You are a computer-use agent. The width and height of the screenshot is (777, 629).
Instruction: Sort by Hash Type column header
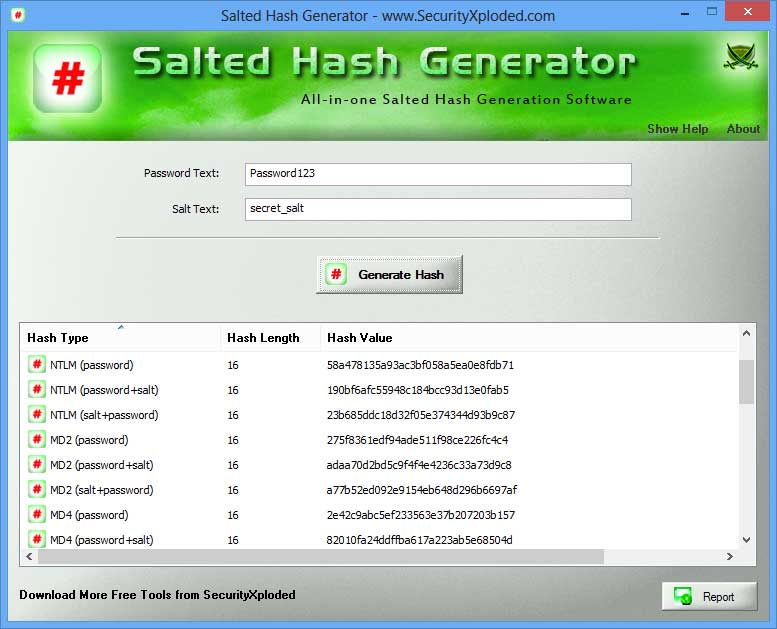coord(120,338)
